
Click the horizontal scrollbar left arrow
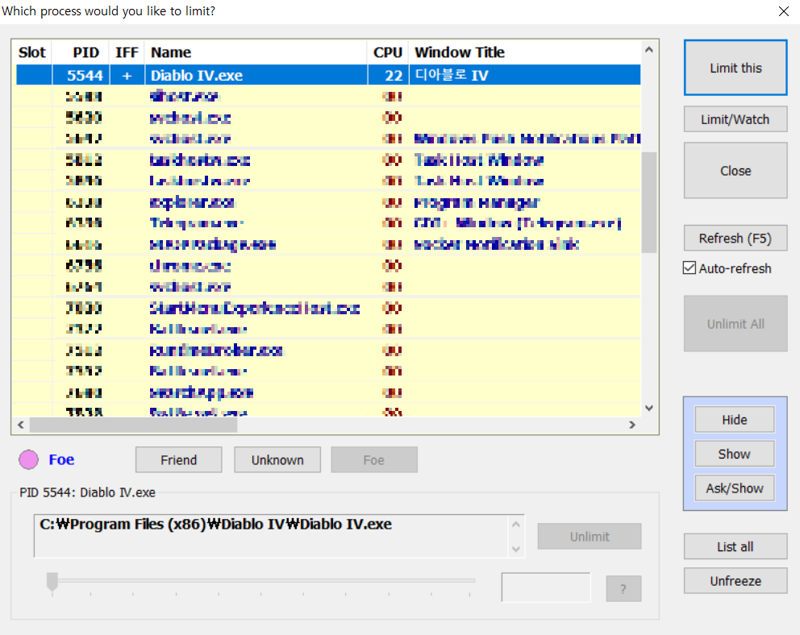21,425
